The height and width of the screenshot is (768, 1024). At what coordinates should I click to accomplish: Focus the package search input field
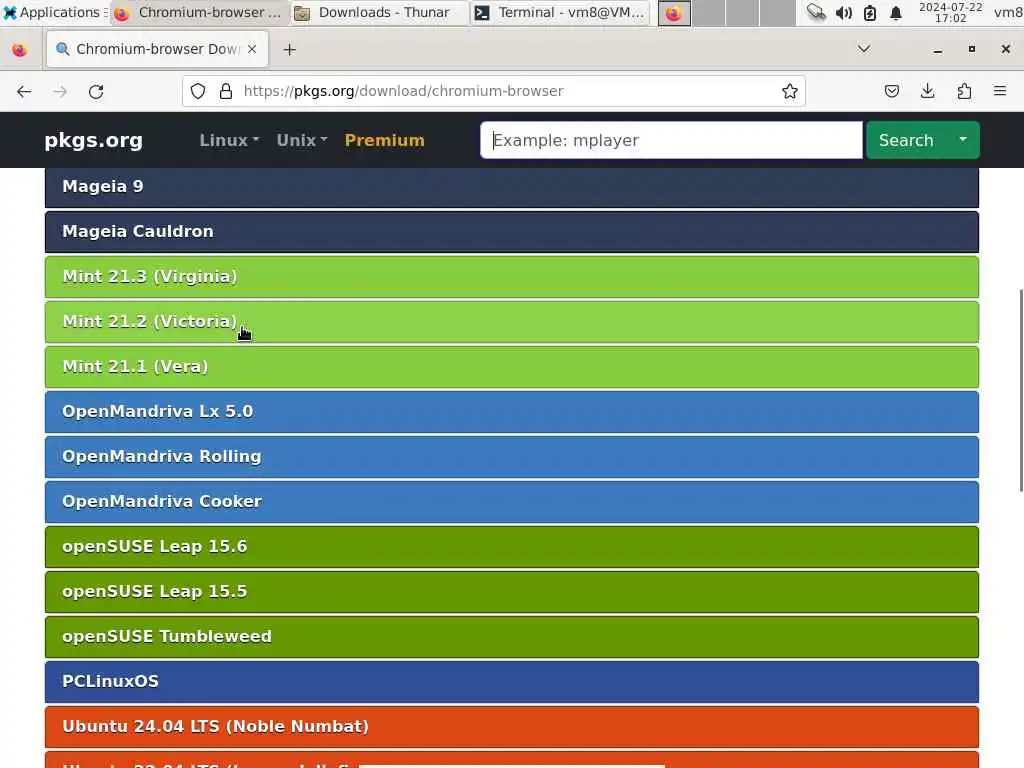(x=671, y=140)
